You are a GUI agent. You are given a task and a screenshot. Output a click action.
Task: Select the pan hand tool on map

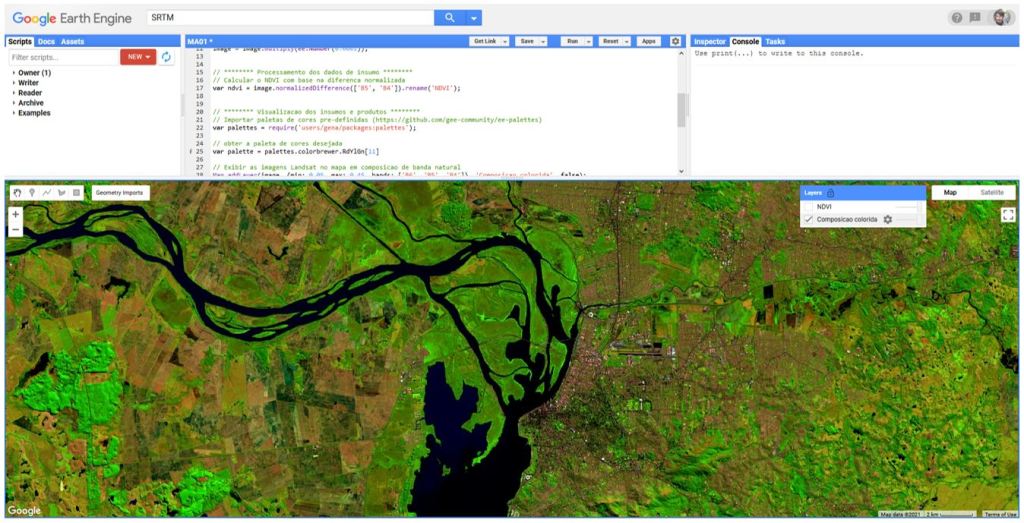(x=18, y=192)
